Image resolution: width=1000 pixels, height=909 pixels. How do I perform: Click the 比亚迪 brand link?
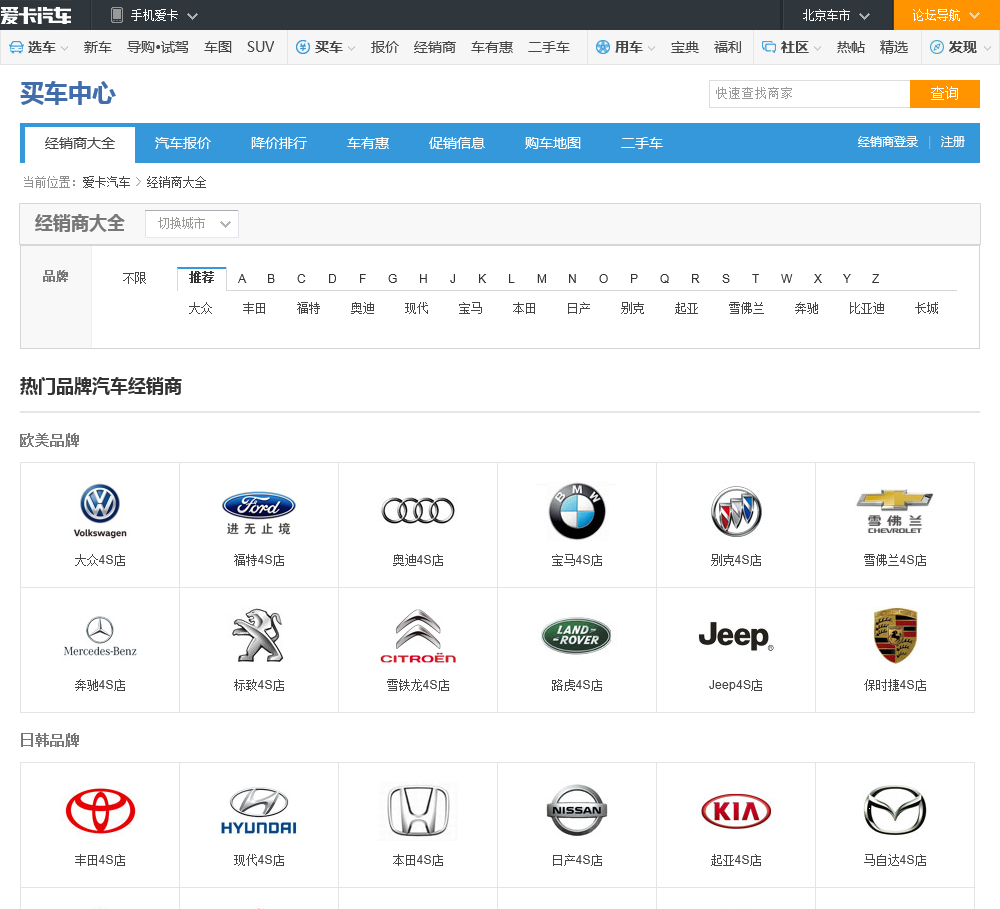pyautogui.click(x=867, y=308)
